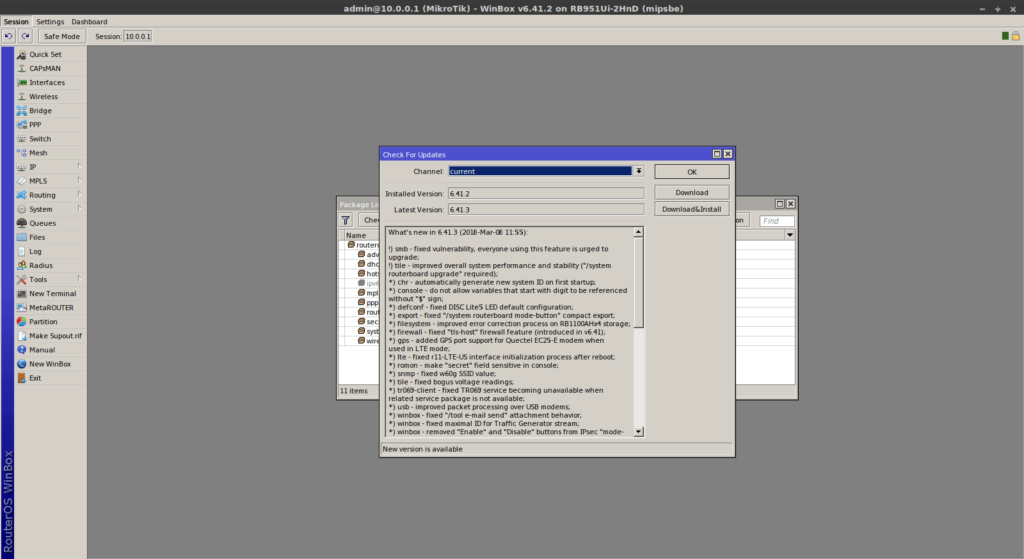Open the Wireless section in sidebar
This screenshot has height=559, width=1024.
click(42, 97)
